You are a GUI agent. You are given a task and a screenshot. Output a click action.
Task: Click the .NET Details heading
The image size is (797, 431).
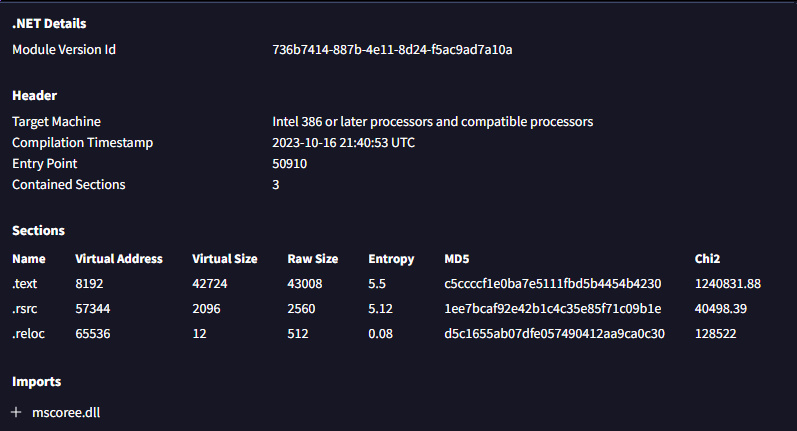tap(49, 23)
